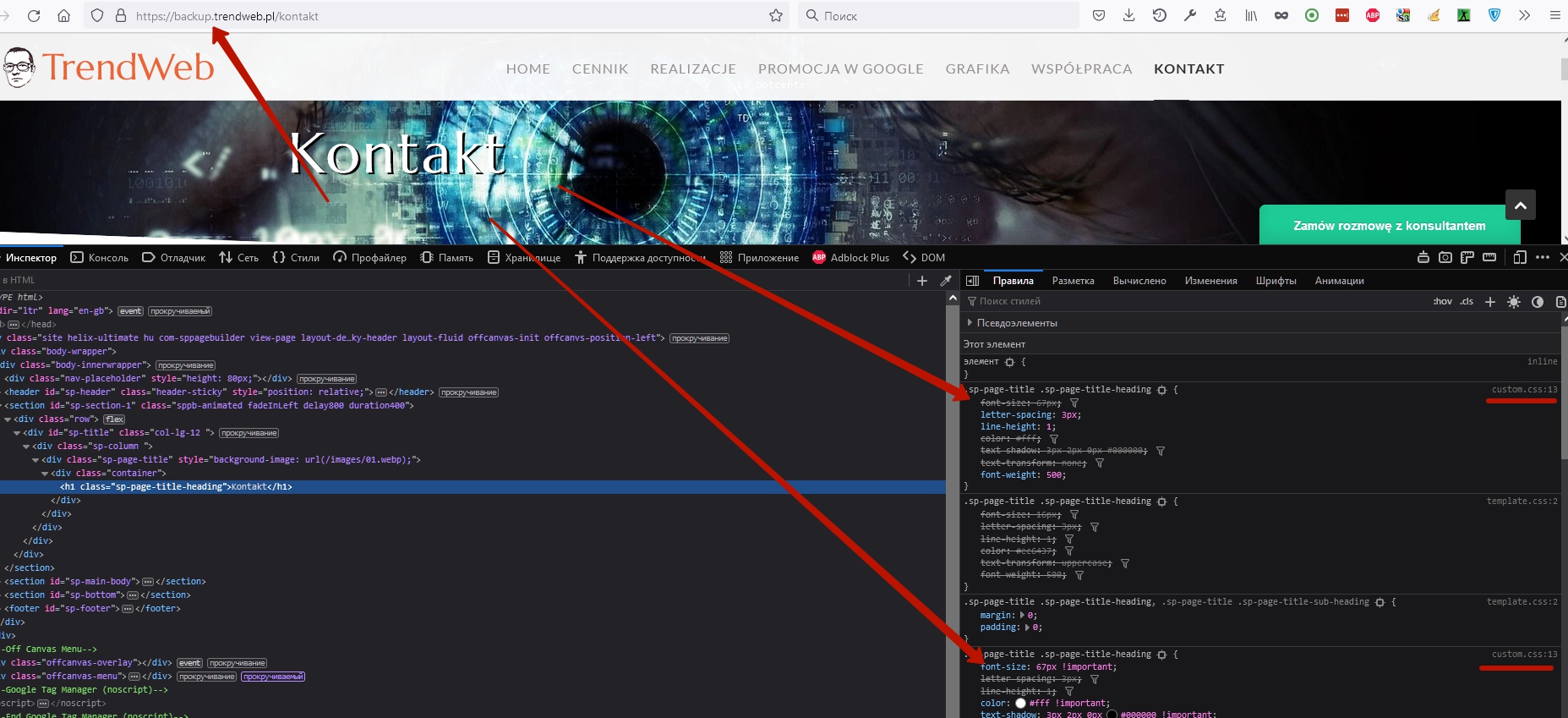Collapse the div class="row" node

pyautogui.click(x=8, y=419)
